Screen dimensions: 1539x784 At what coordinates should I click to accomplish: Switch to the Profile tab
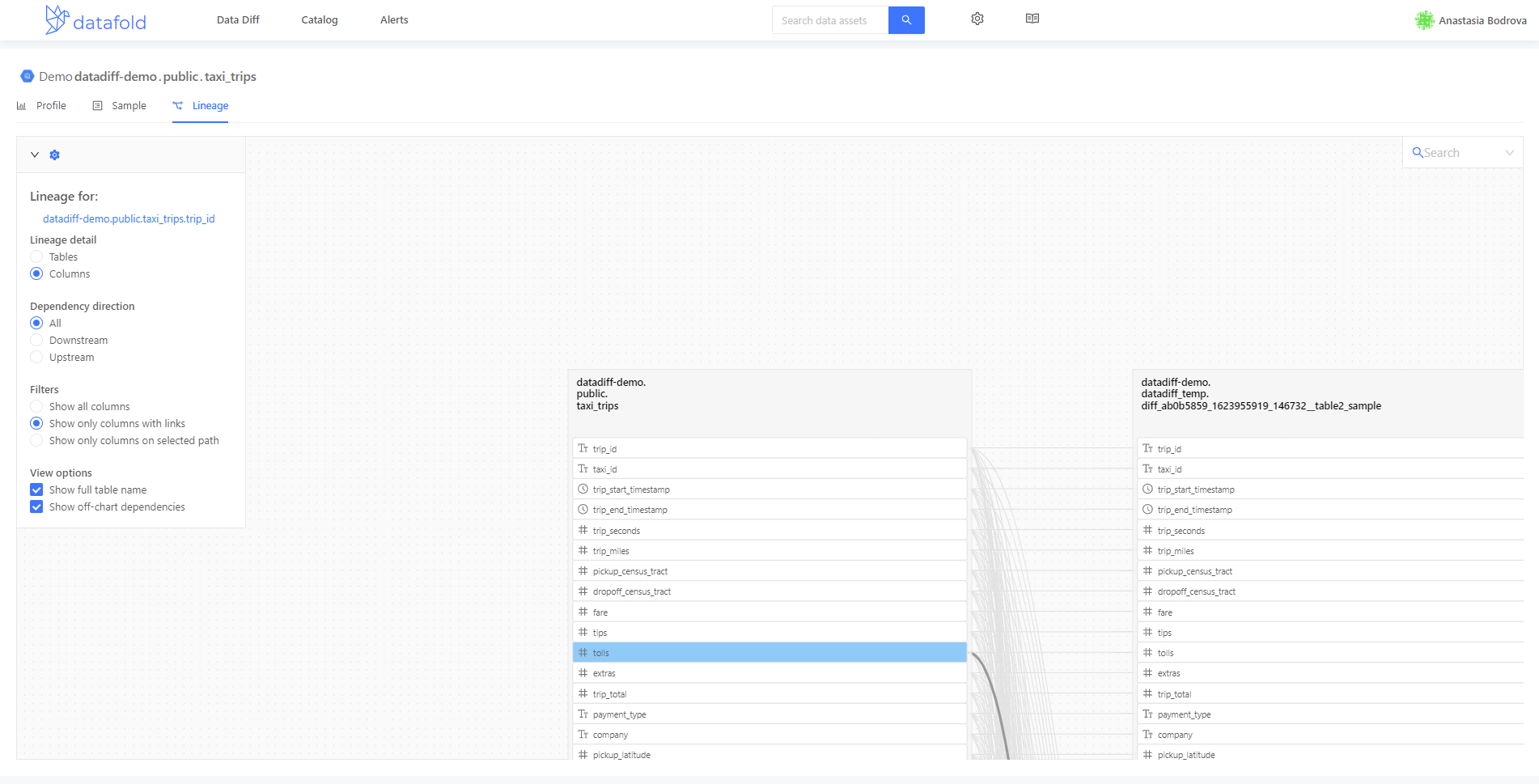[x=41, y=106]
